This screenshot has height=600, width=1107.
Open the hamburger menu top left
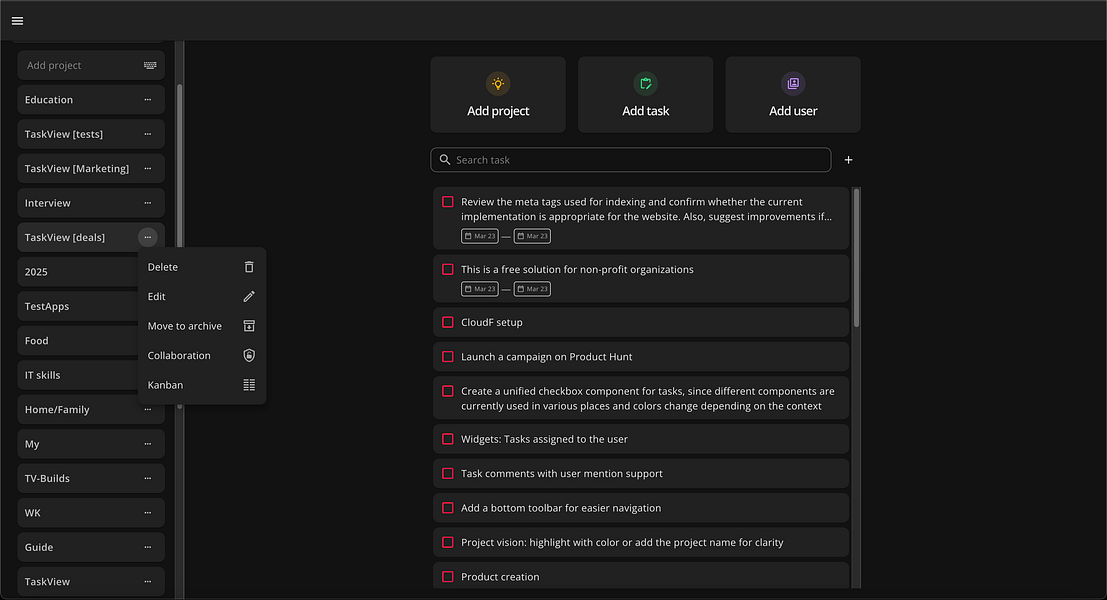click(x=16, y=20)
